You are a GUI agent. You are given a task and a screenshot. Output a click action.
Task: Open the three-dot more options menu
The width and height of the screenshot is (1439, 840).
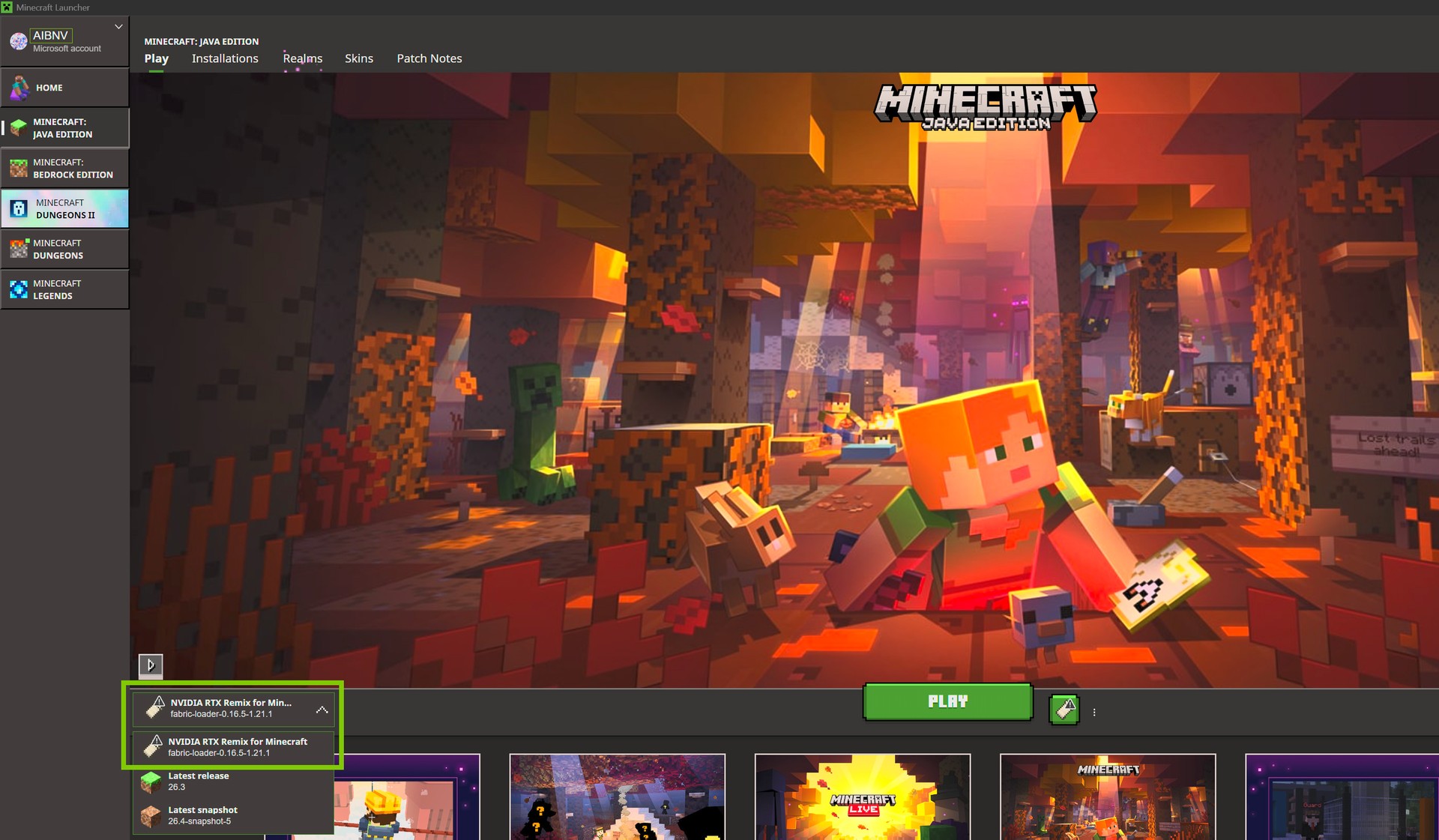click(x=1094, y=713)
